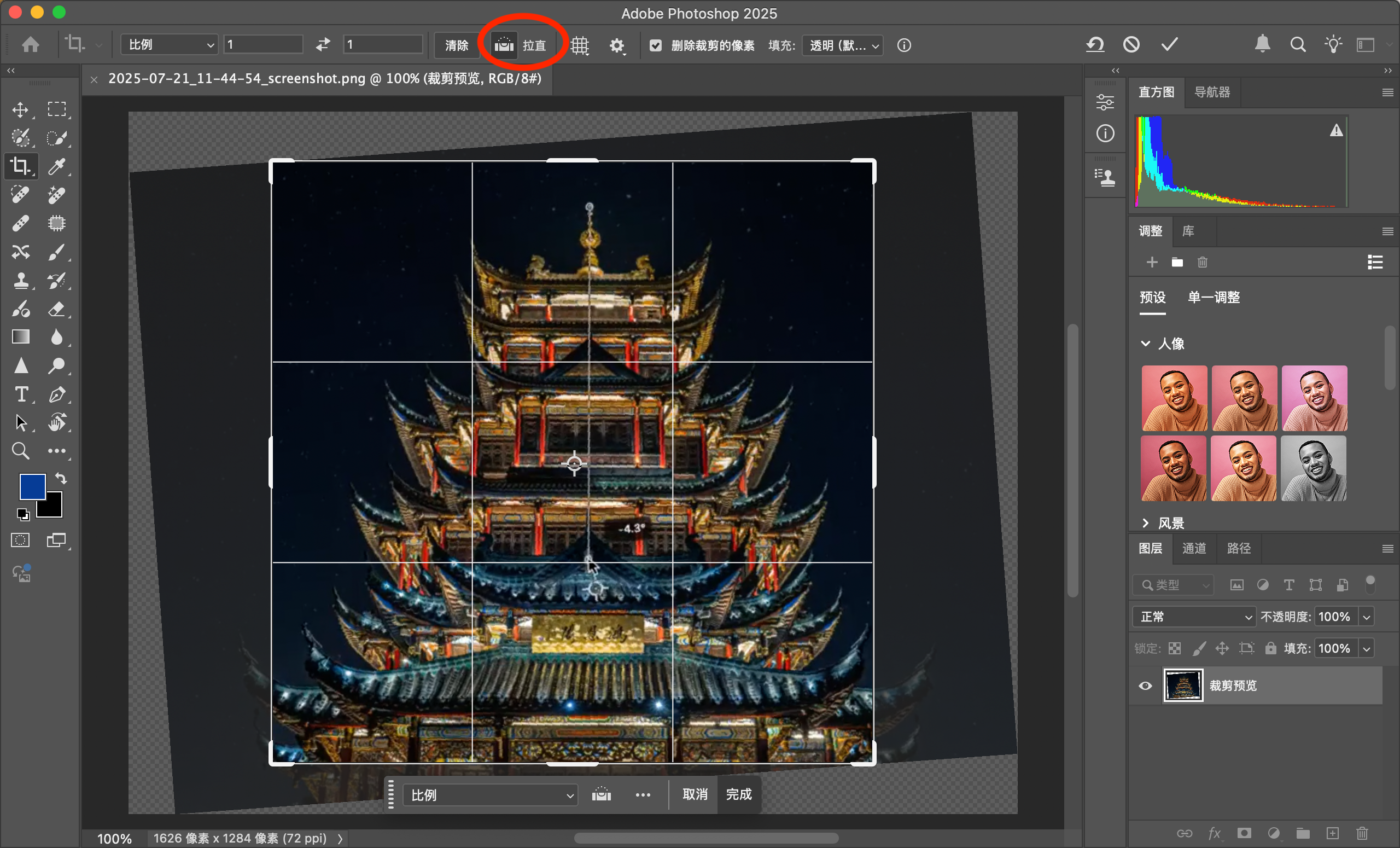This screenshot has width=1400, height=848.
Task: Select the Type tool
Action: [21, 394]
